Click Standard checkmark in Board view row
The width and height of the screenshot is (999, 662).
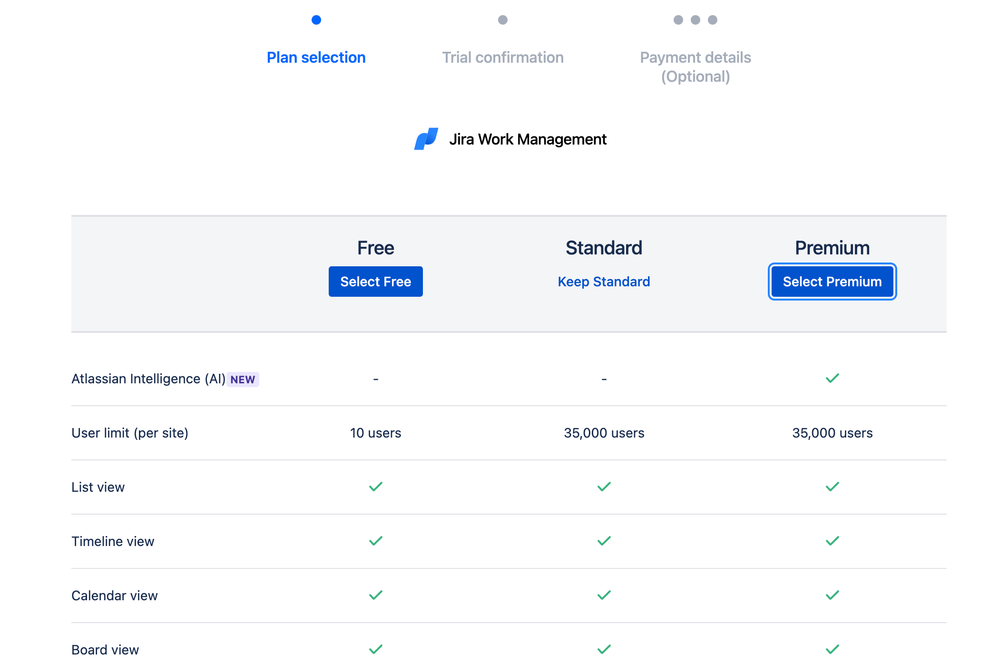603,649
